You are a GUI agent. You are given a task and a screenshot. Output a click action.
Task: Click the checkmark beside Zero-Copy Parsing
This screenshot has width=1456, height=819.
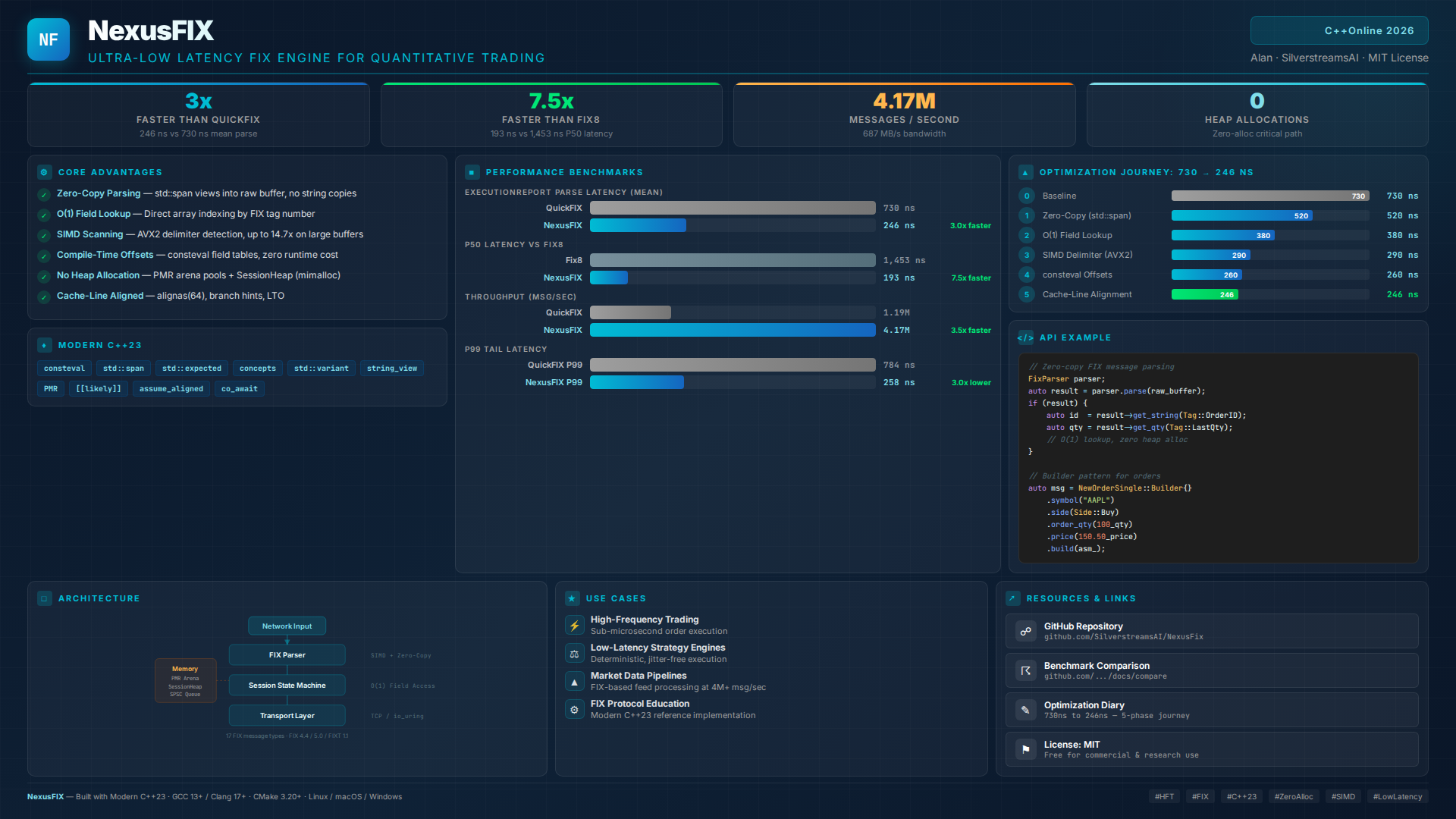coord(45,194)
